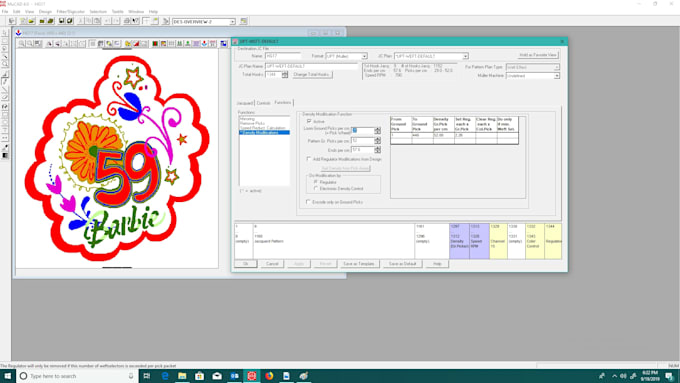The height and width of the screenshot is (383, 680).
Task: Click the save diskette icon in main toolbar
Action: [x=61, y=21]
